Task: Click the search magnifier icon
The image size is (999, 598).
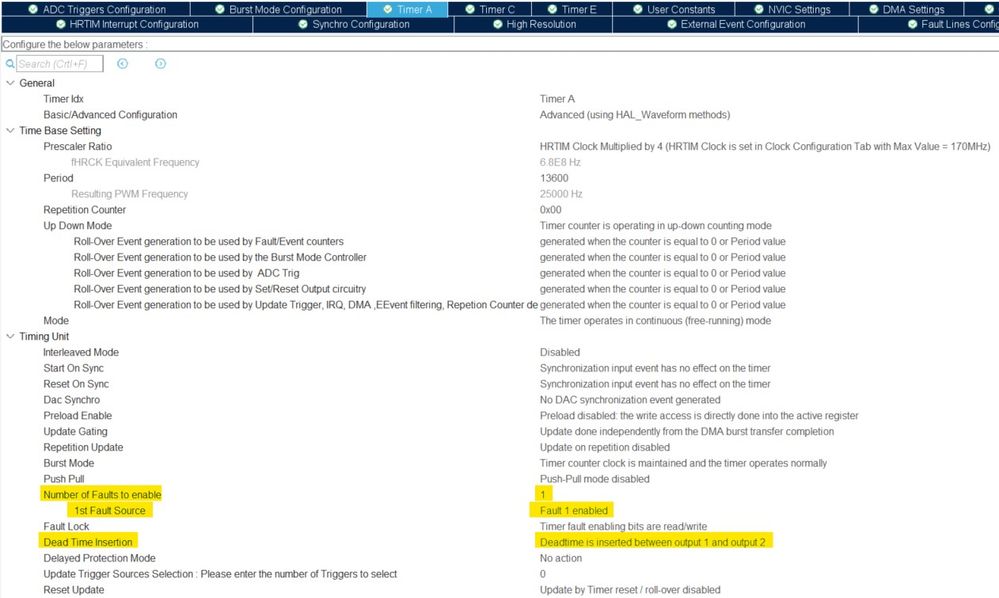Action: (x=10, y=64)
